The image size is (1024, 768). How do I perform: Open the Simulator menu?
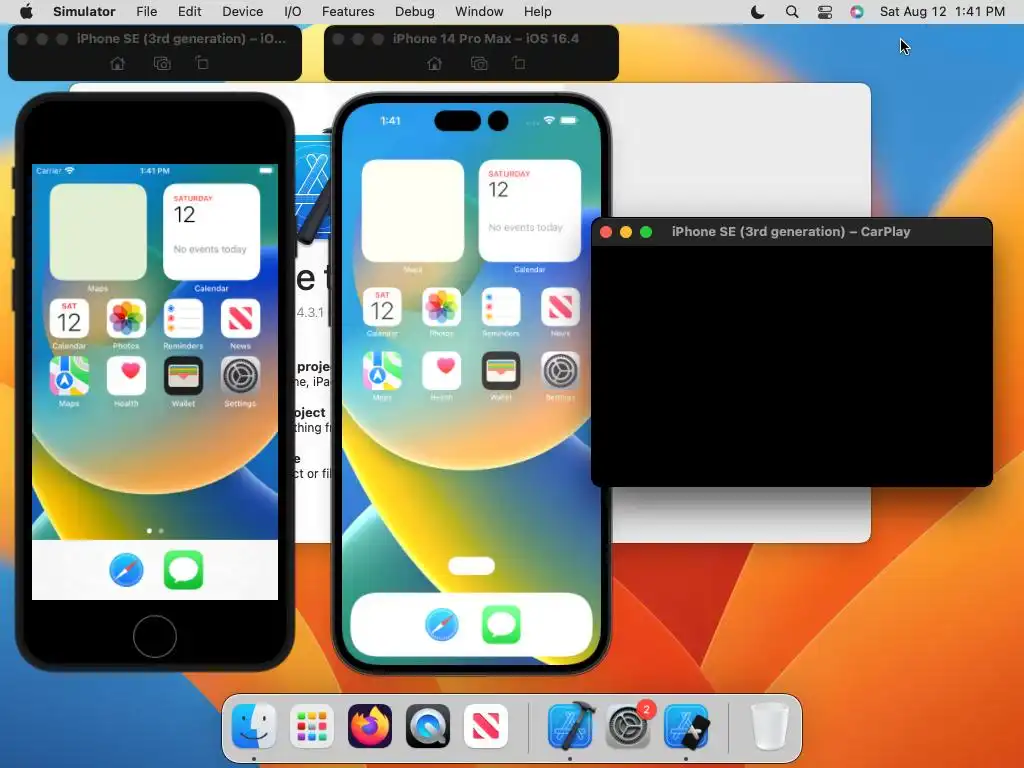tap(84, 11)
